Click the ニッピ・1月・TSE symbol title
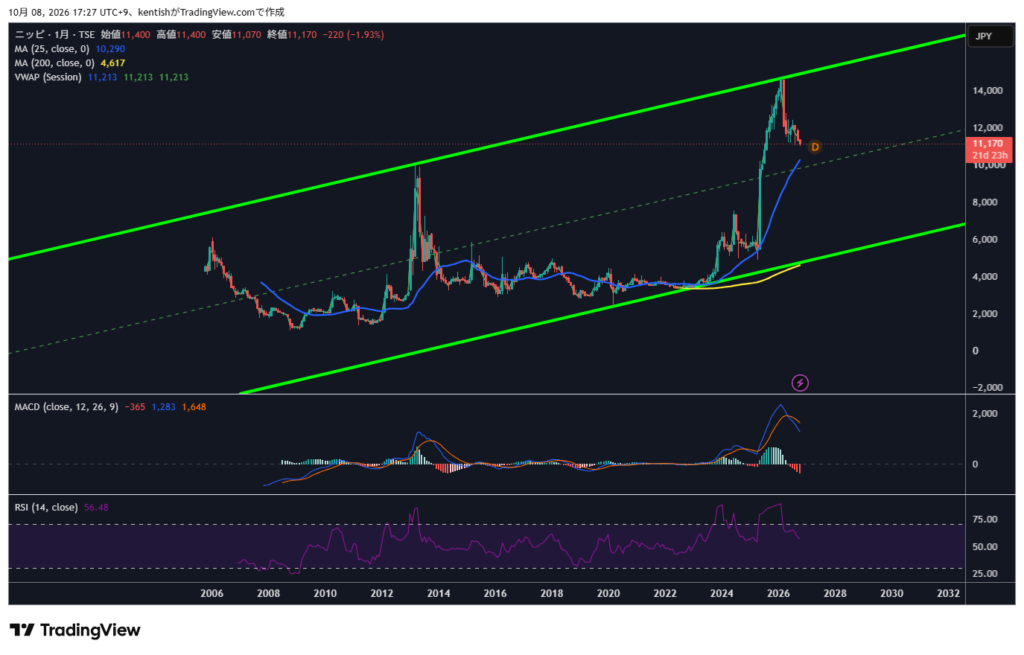The height and width of the screenshot is (655, 1024). (x=54, y=35)
